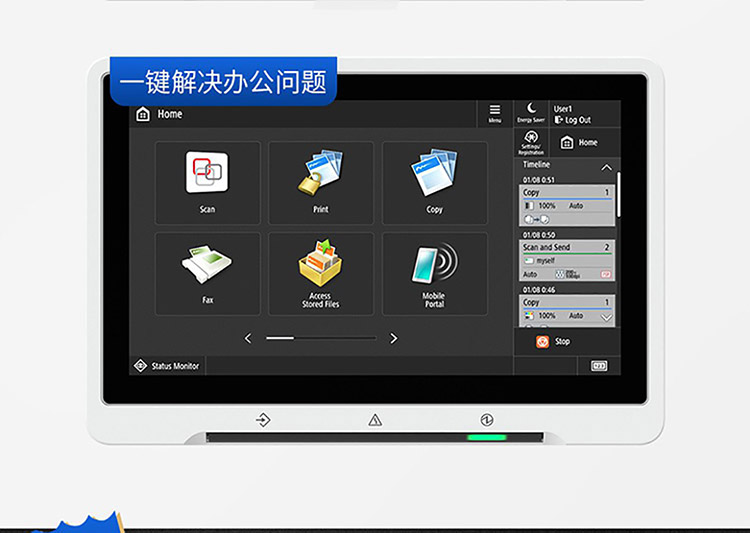Select the 0:51 Copy timeline entry
Image resolution: width=750 pixels, height=533 pixels.
tap(567, 204)
